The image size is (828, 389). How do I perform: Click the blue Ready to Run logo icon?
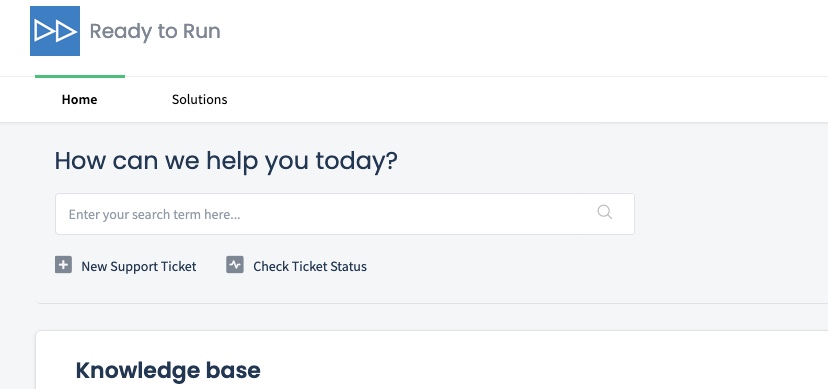tap(55, 31)
